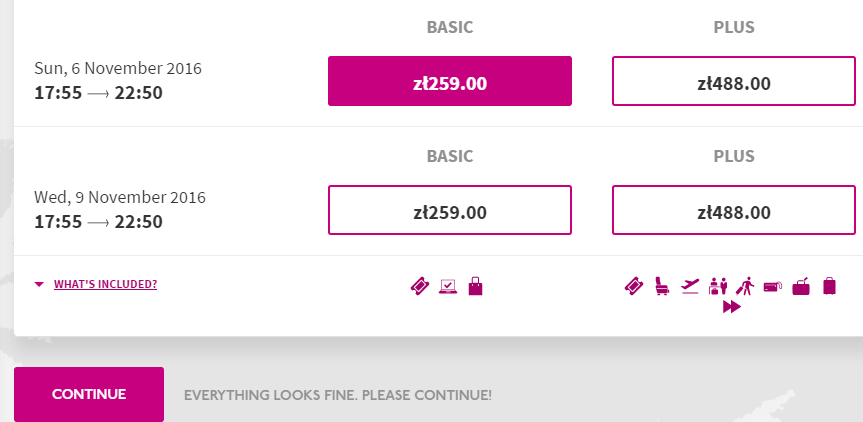Click the ticket icon under Plus fare
The image size is (863, 422).
[x=633, y=286]
